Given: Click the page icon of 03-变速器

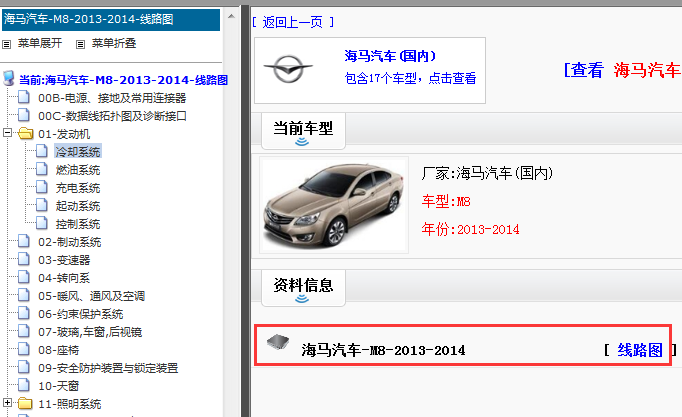Looking at the screenshot, I should coord(24,259).
